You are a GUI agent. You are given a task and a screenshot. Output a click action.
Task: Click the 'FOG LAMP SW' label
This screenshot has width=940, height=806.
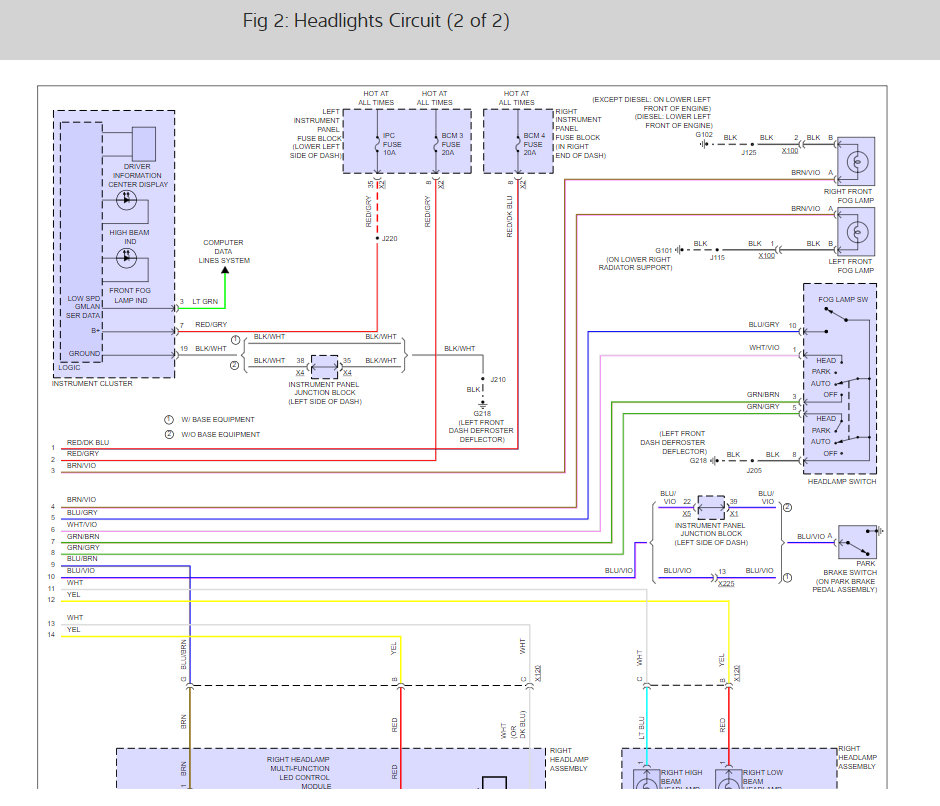(x=843, y=300)
